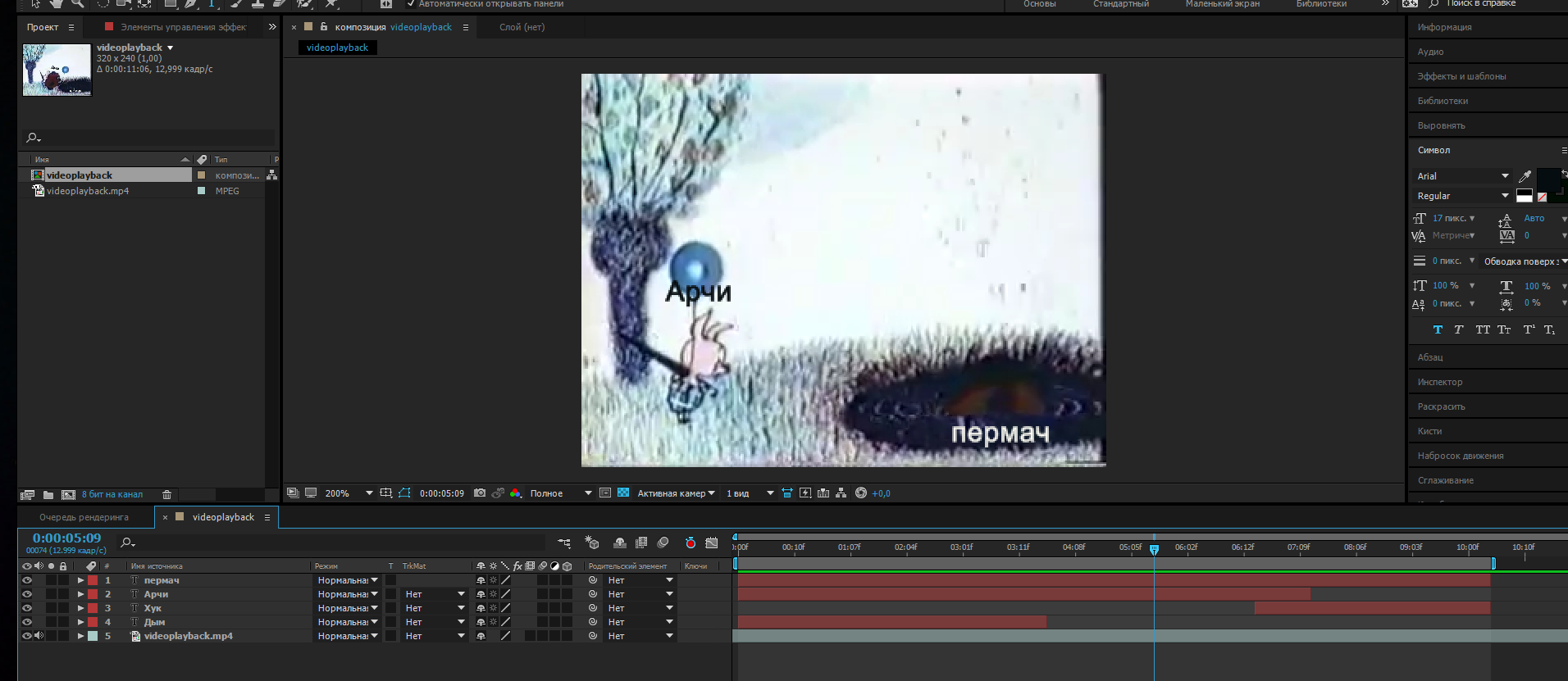Open the 200% magnification dropdown
The height and width of the screenshot is (681, 1568).
click(349, 493)
